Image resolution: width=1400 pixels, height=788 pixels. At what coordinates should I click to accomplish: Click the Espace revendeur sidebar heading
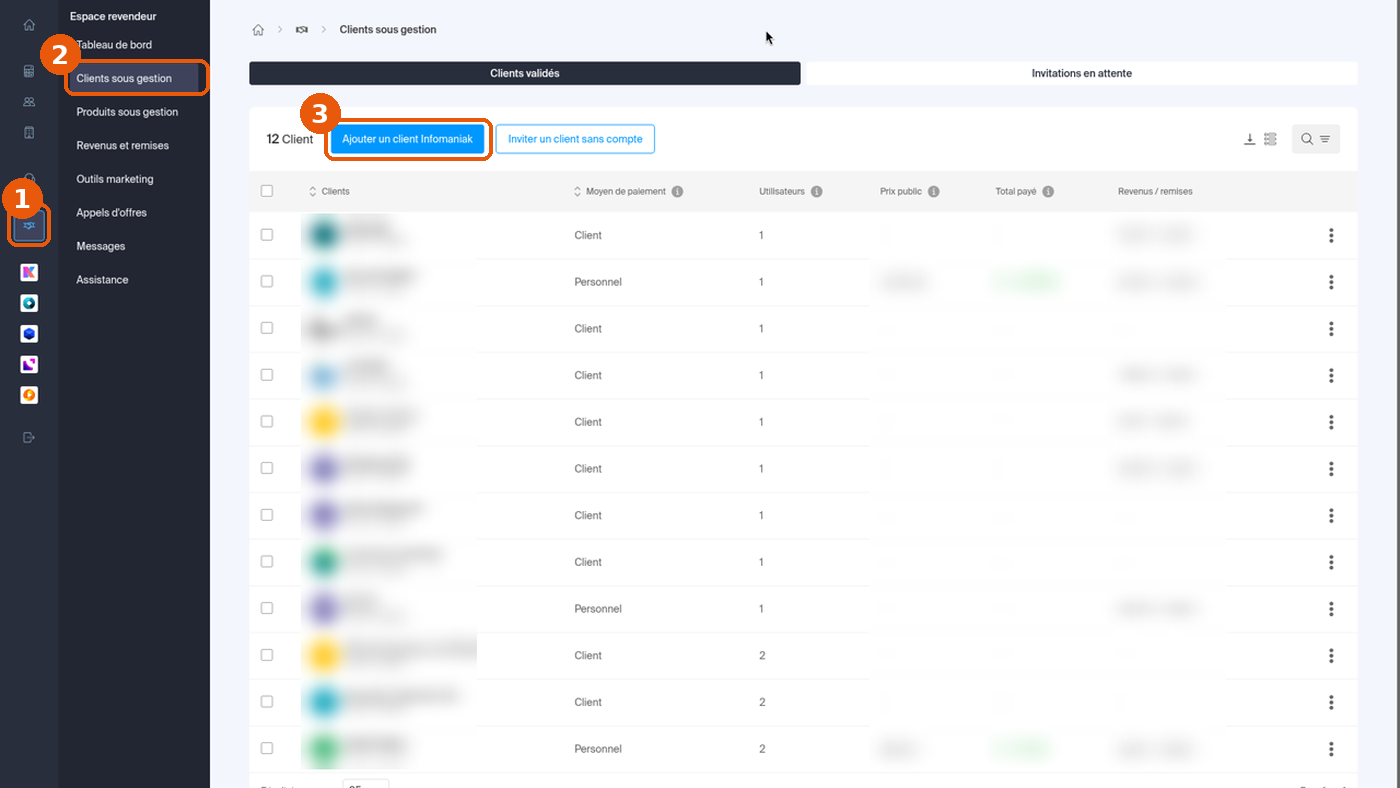pos(113,16)
